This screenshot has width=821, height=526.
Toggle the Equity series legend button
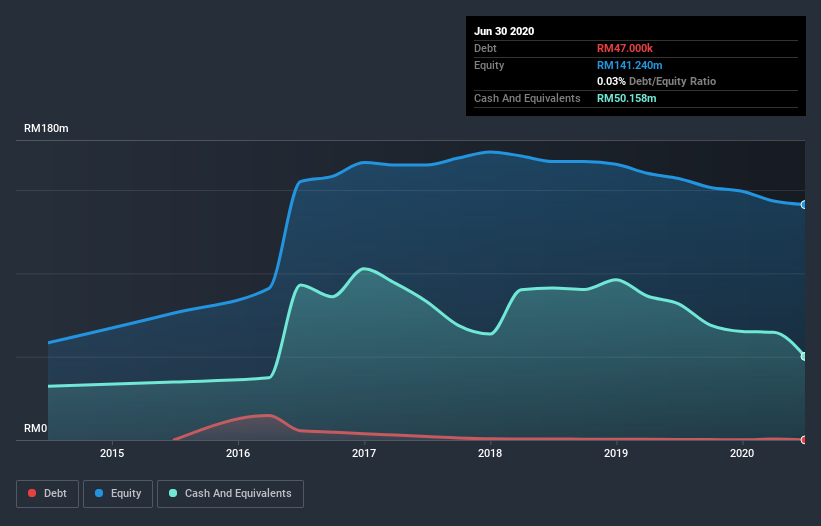118,494
